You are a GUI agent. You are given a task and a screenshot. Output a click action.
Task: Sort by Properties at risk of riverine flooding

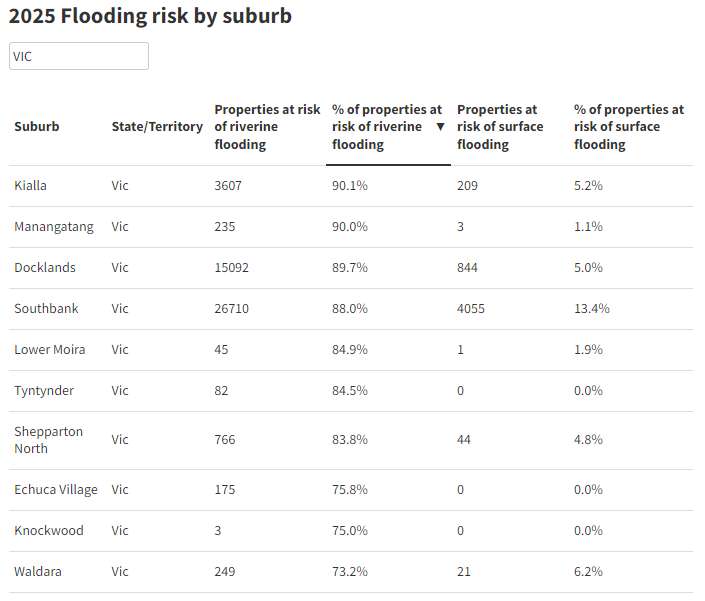[267, 127]
